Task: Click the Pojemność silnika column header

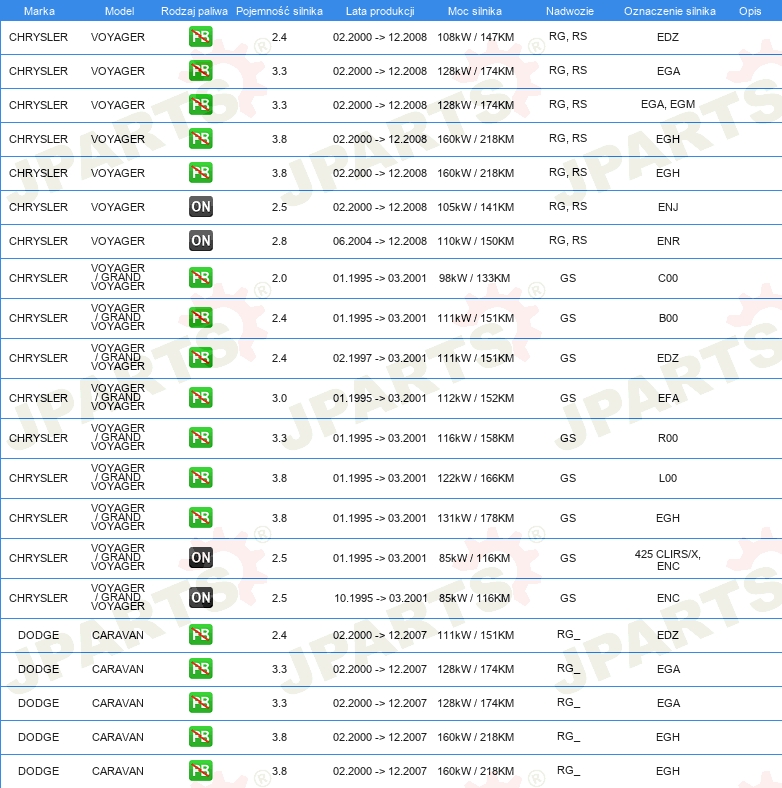Action: tap(279, 10)
